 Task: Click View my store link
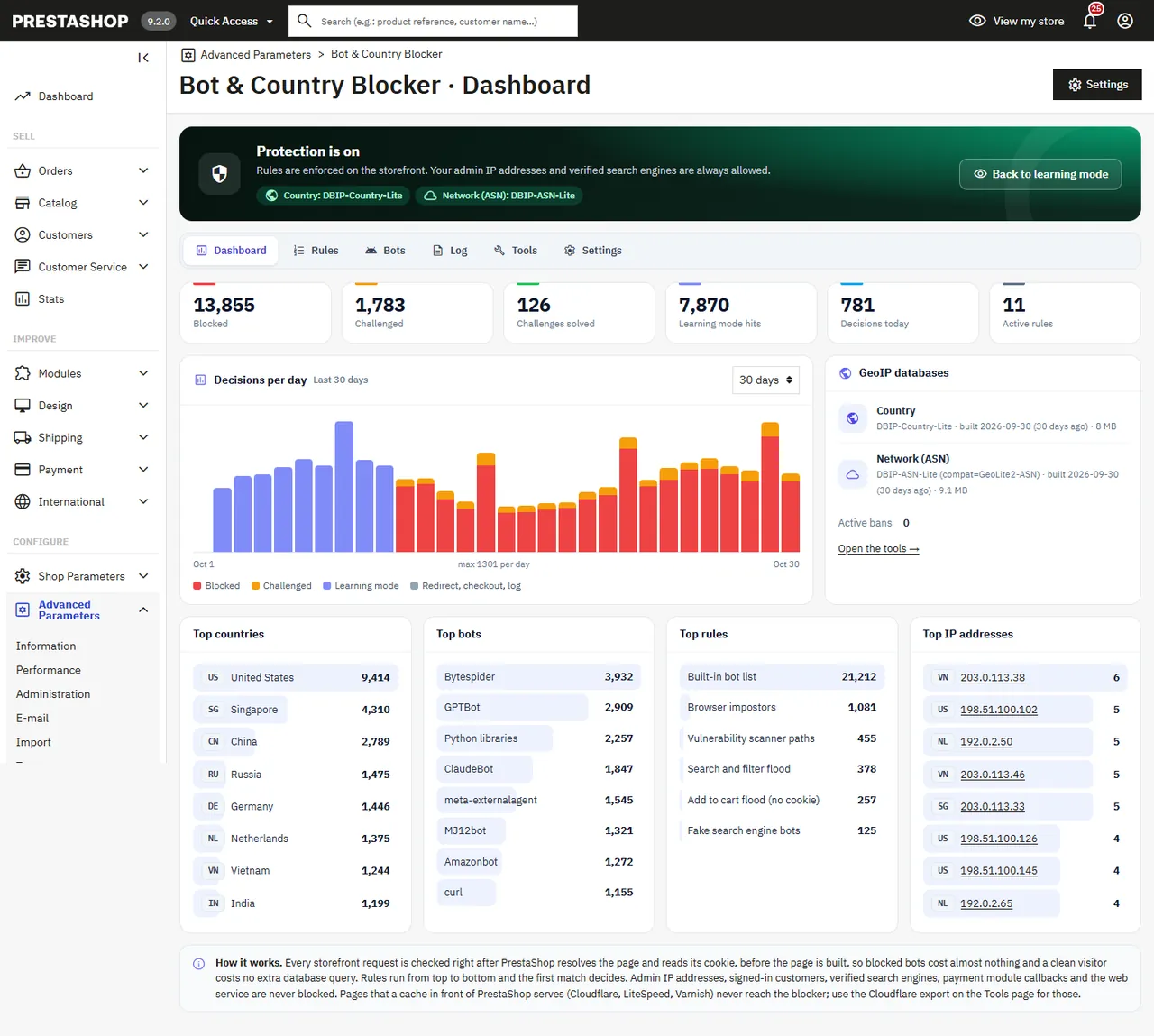pos(1016,21)
